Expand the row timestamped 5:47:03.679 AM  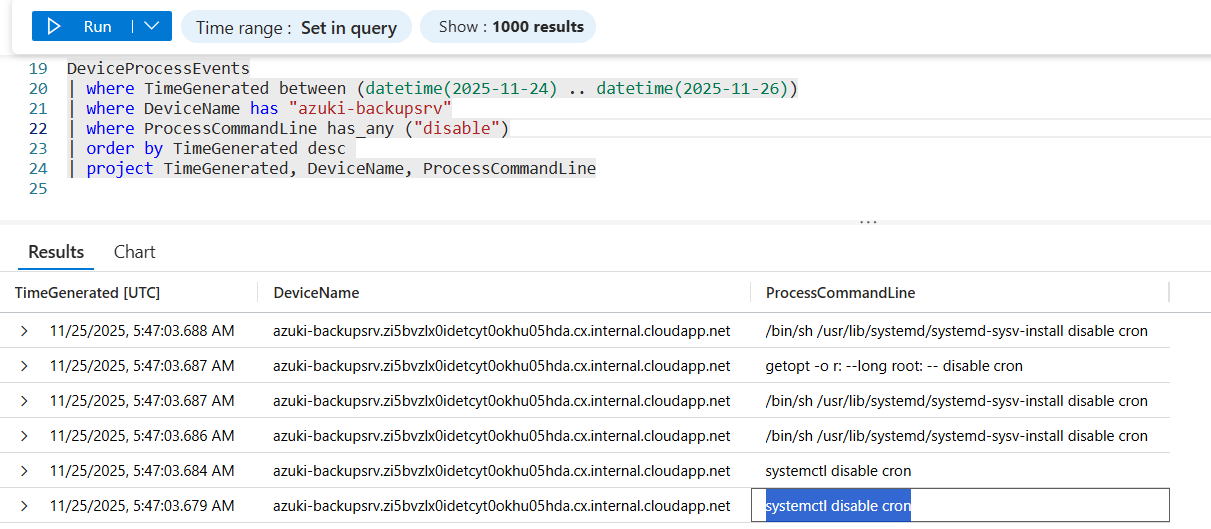(x=24, y=506)
